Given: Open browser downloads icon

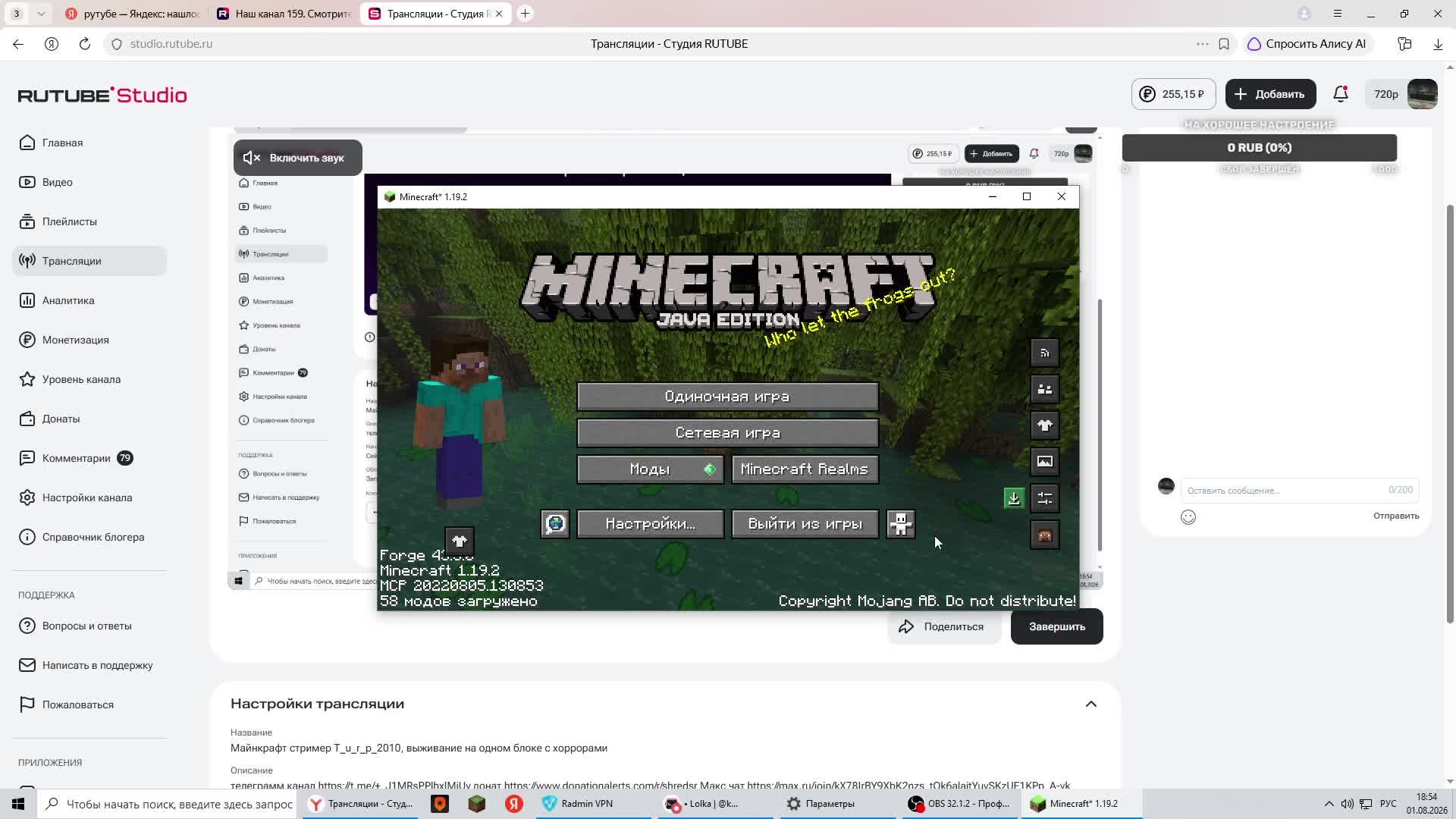Looking at the screenshot, I should click(x=1438, y=44).
